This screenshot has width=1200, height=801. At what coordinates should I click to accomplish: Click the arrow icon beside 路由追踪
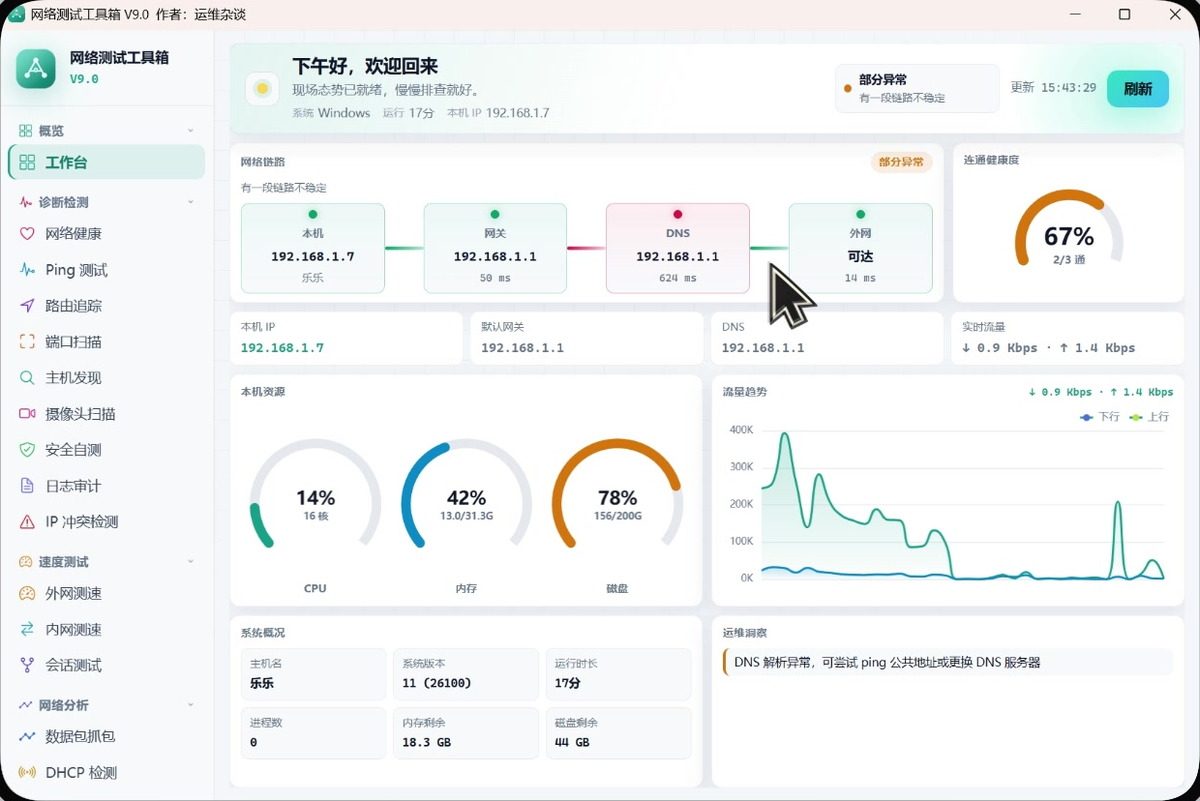[27, 306]
